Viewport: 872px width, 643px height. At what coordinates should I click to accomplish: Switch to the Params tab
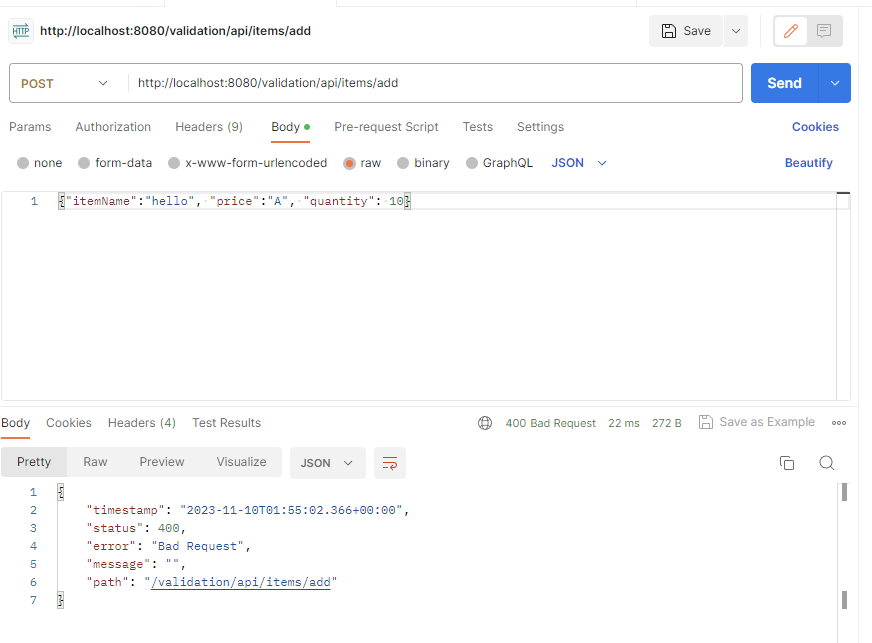pyautogui.click(x=30, y=127)
